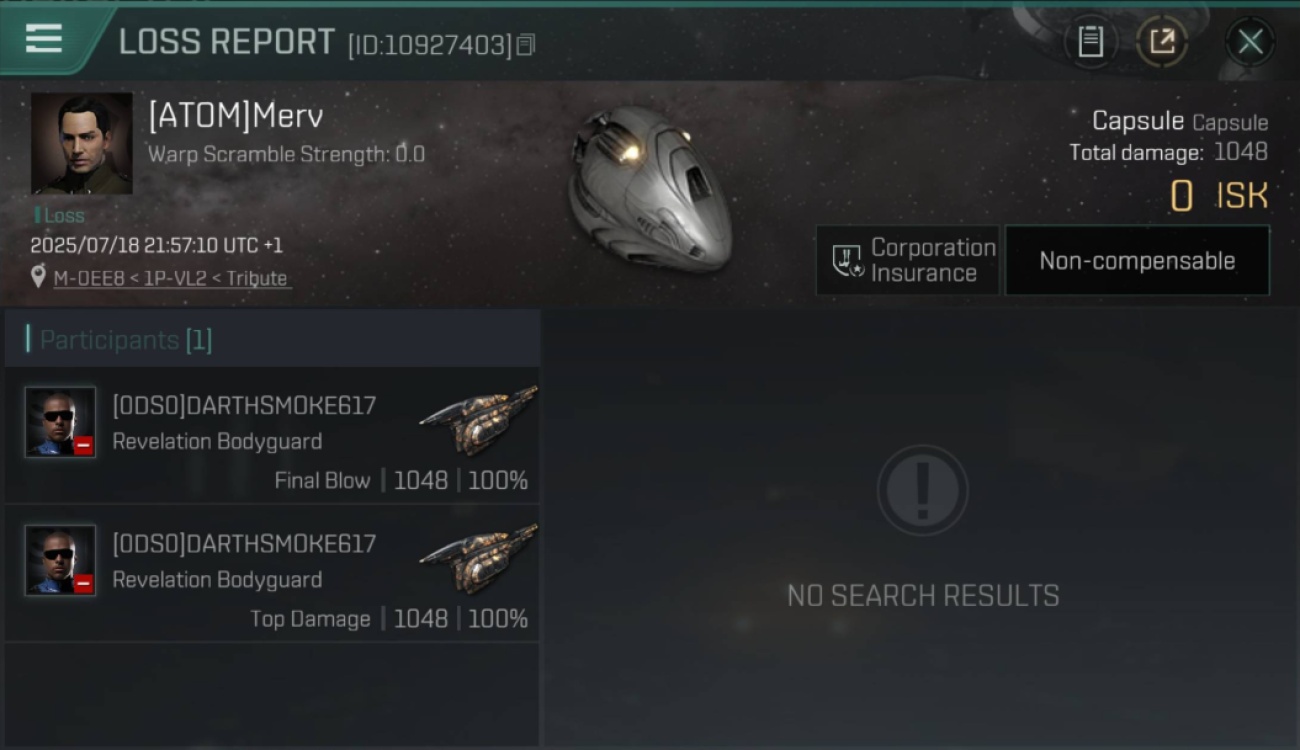View the Final Blow Revelation Bodyguard ship

[x=478, y=420]
